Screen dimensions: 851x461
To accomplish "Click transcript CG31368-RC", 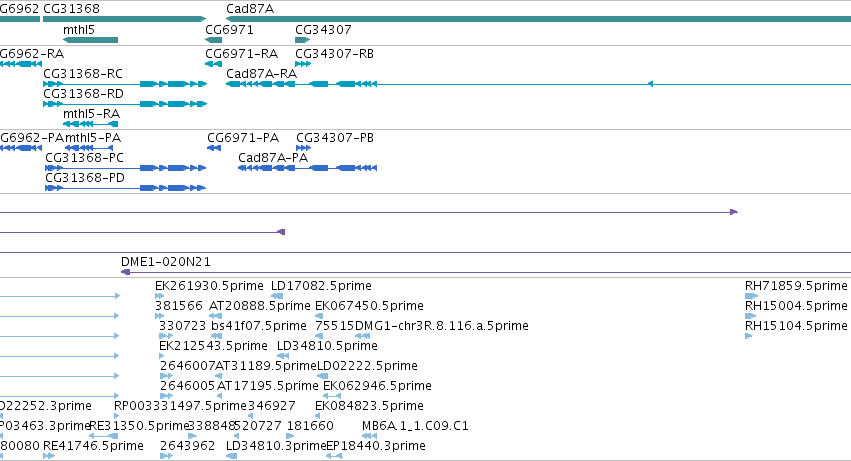I will click(x=83, y=74).
